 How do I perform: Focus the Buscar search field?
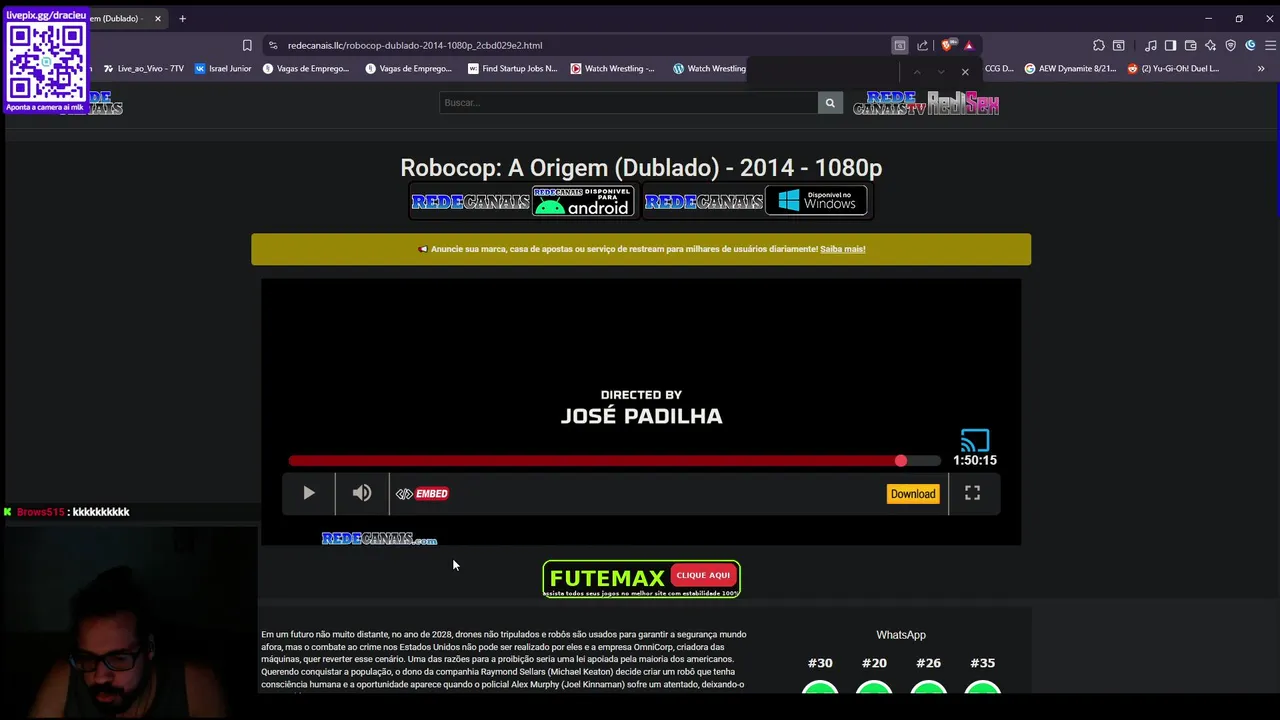(628, 102)
